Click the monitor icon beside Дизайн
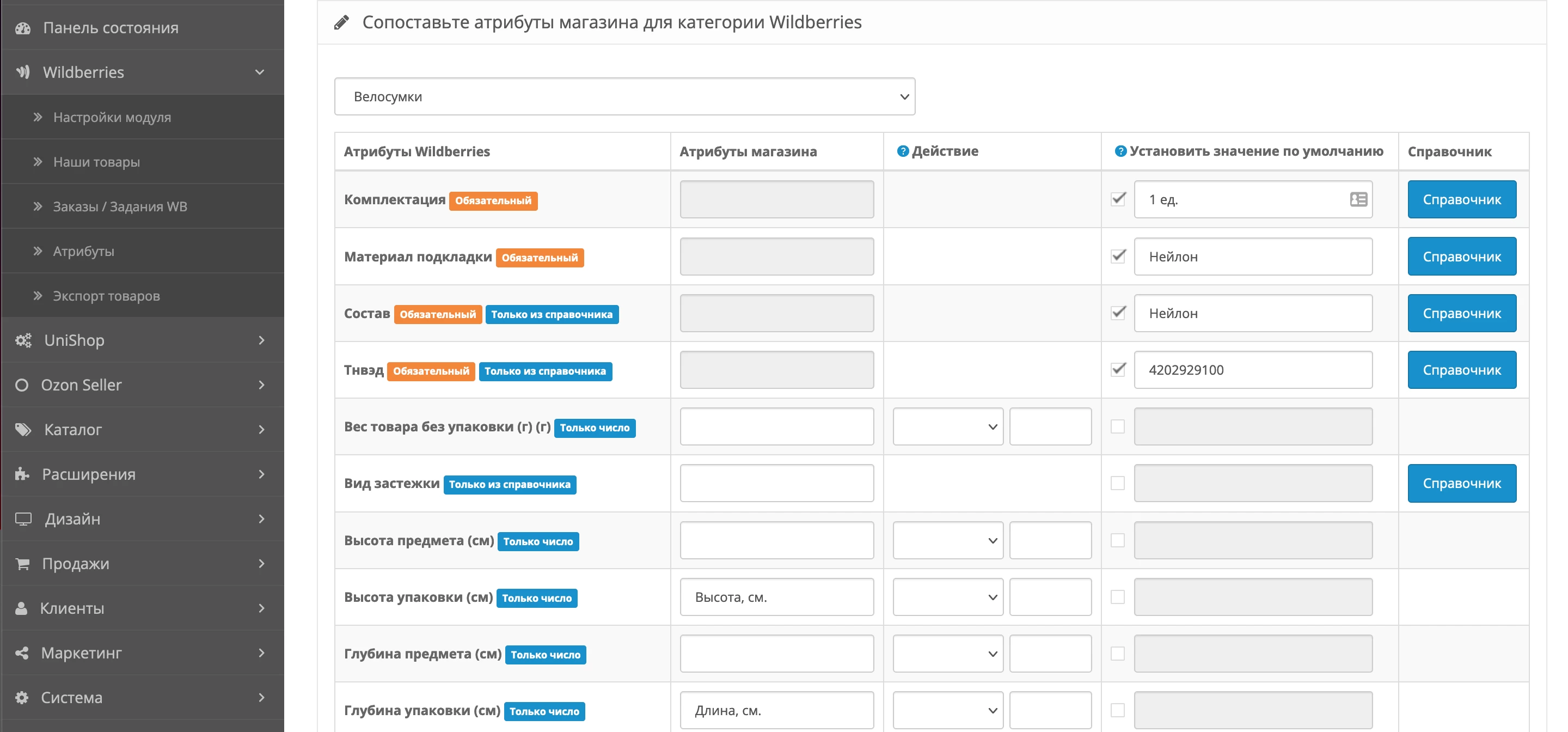Viewport: 1568px width, 732px height. 23,519
